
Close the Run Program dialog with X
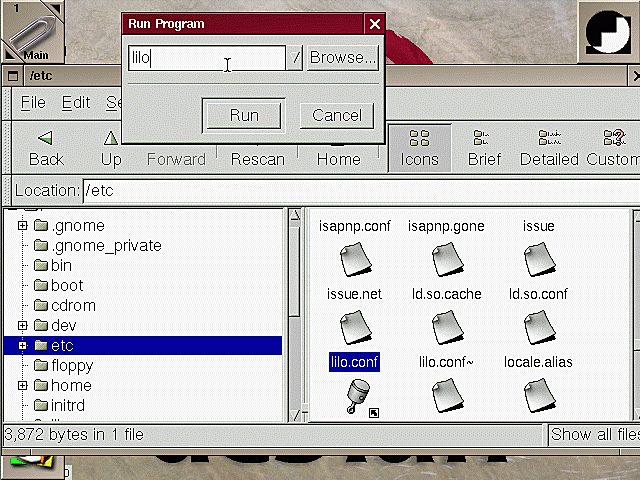click(x=374, y=24)
